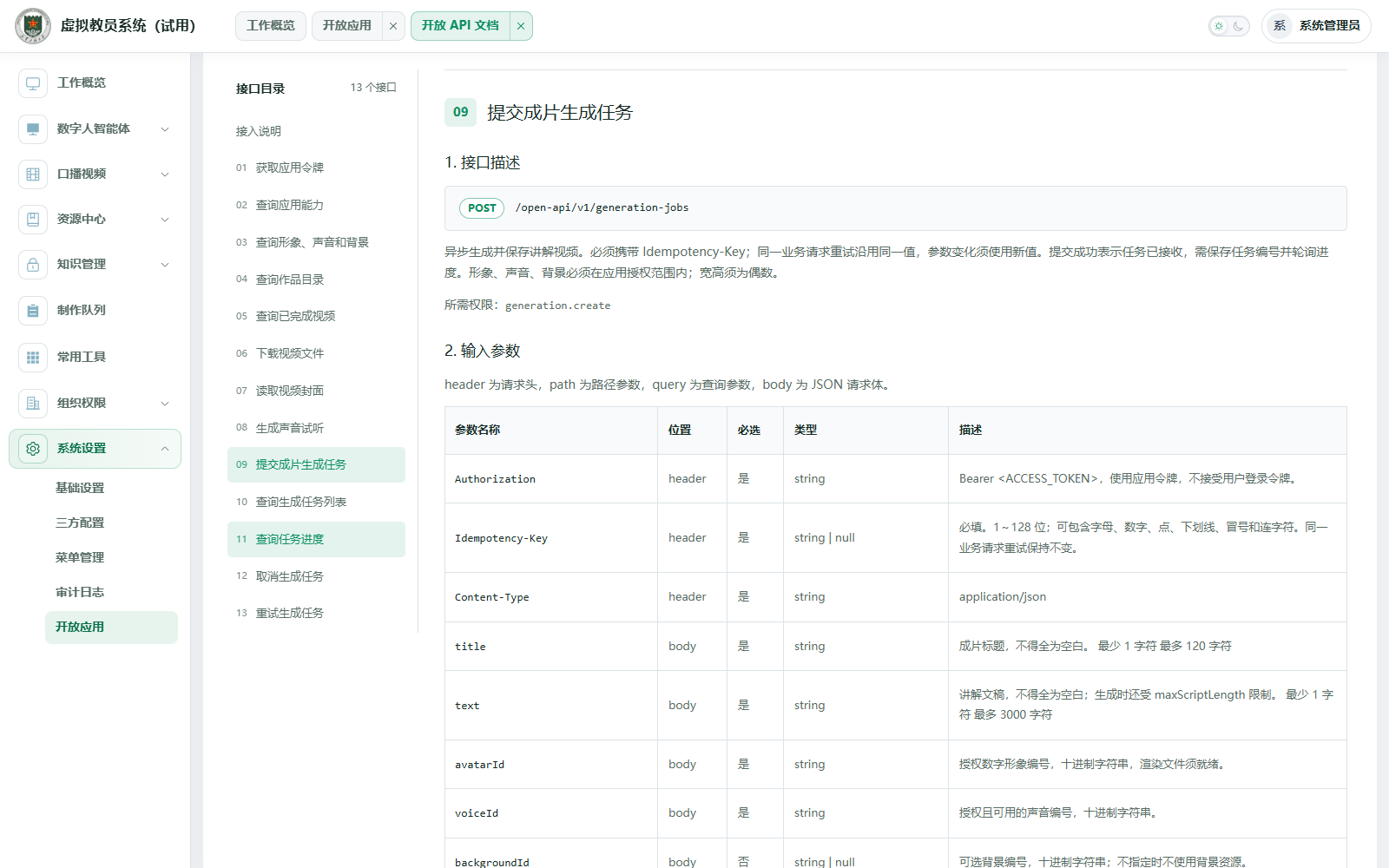Click the Content-Type parameter cell

pyautogui.click(x=550, y=597)
